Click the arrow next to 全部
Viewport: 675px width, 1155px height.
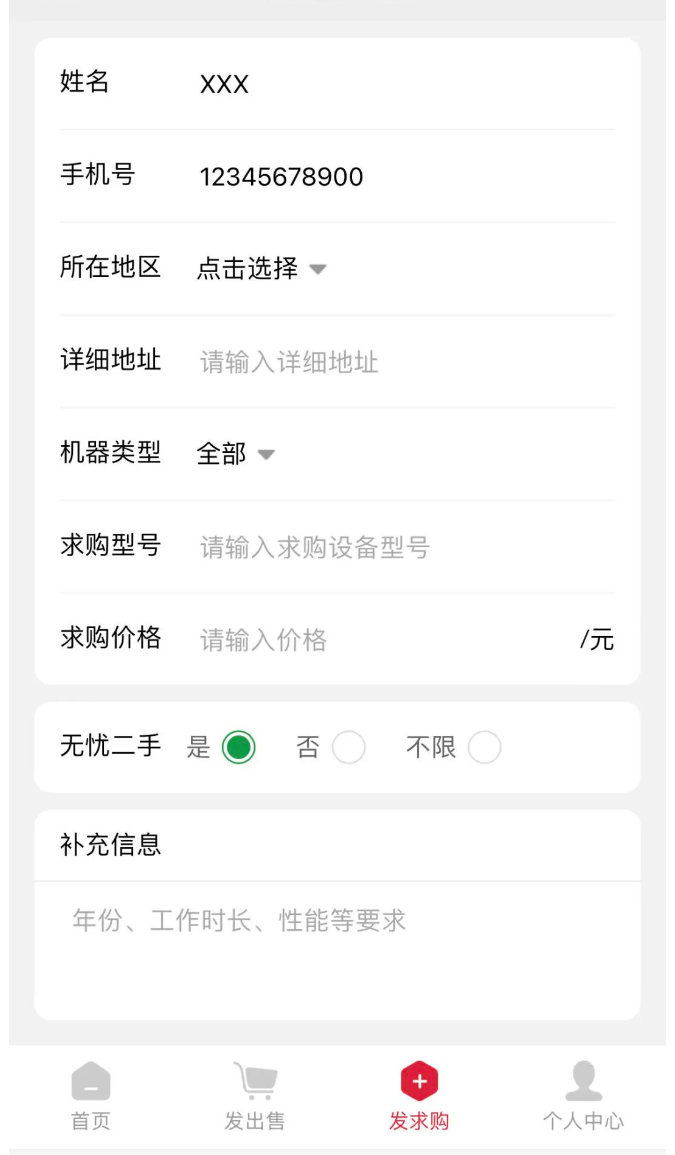click(266, 455)
